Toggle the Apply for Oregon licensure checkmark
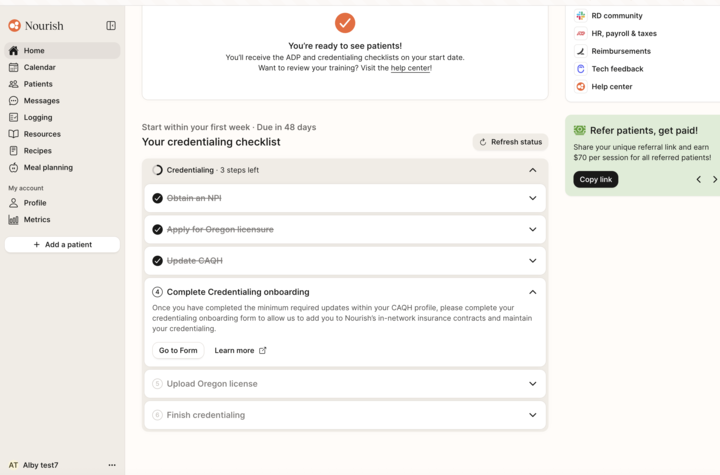This screenshot has height=475, width=720. coord(158,229)
